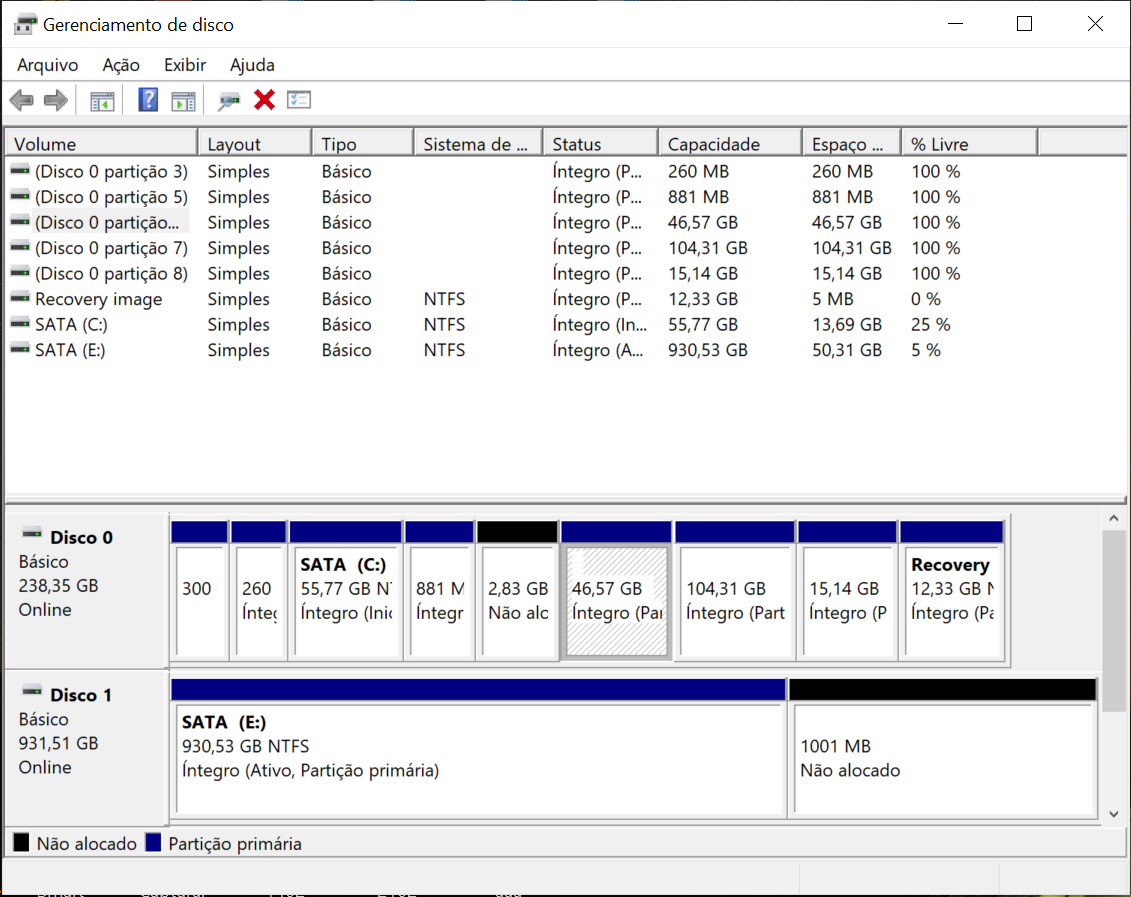Sort by the % Livre column header
The height and width of the screenshot is (897, 1131).
click(969, 143)
